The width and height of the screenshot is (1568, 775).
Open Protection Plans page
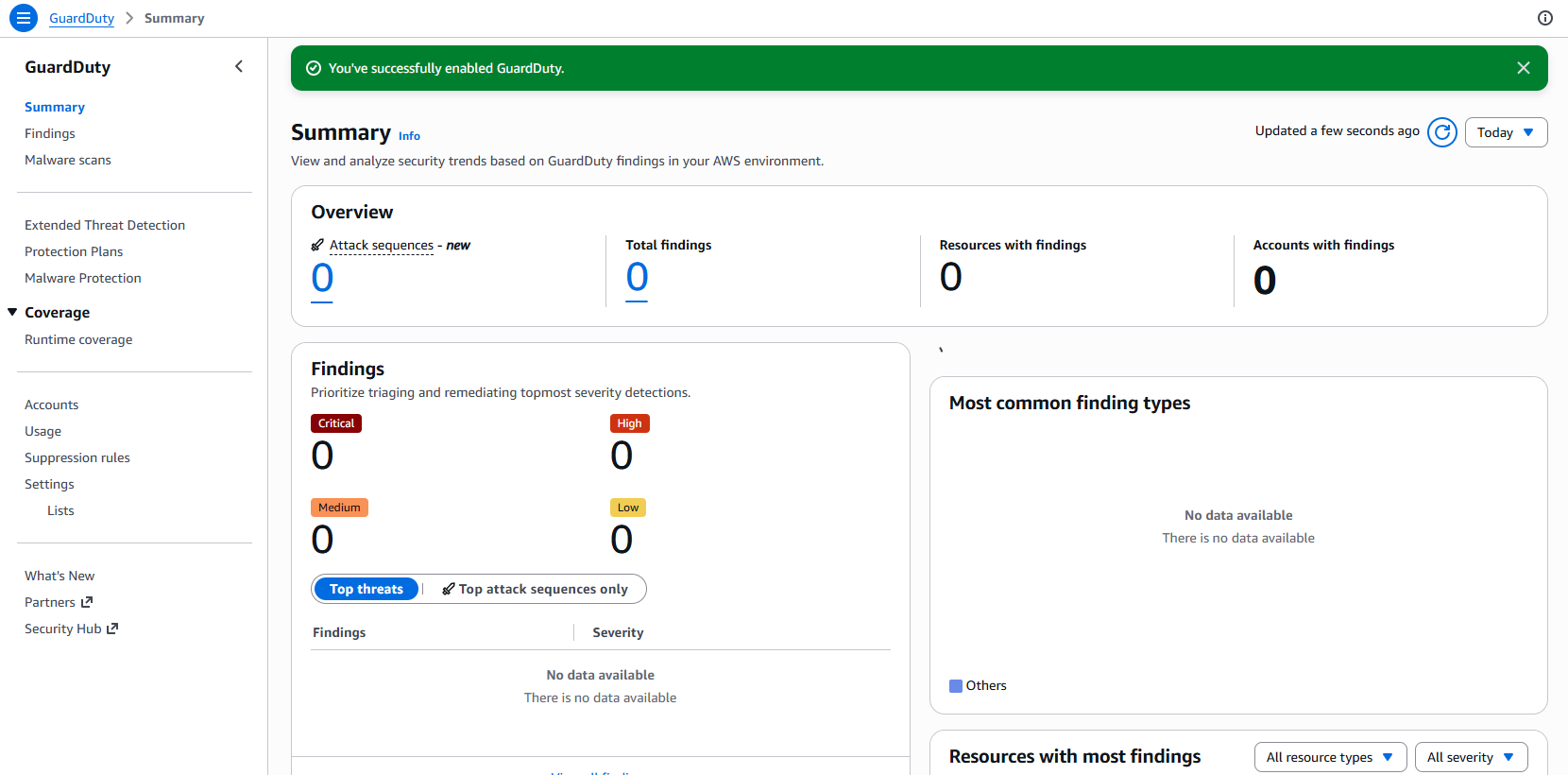point(74,251)
